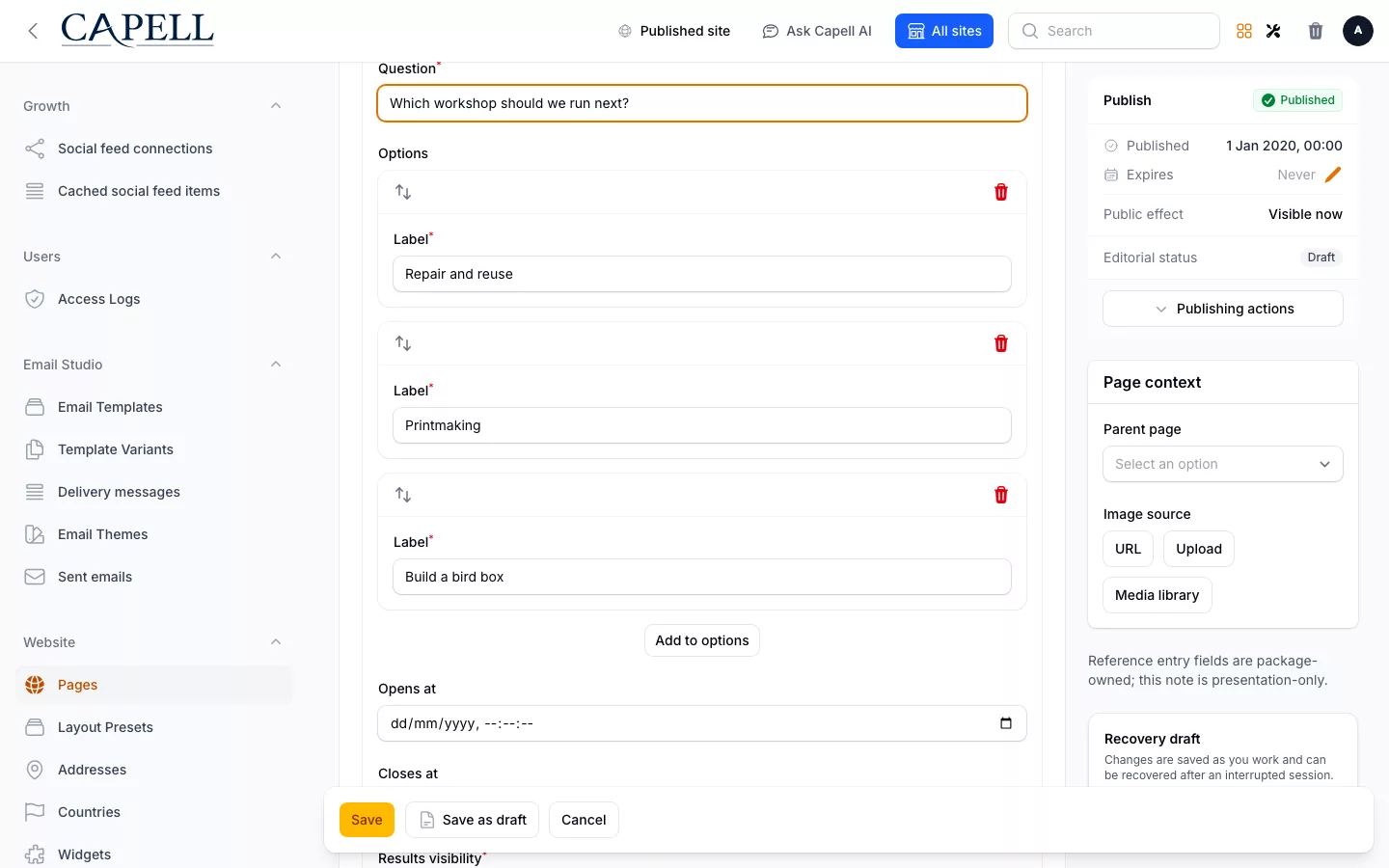
Task: Expand Publishing actions dropdown
Action: [x=1223, y=309]
